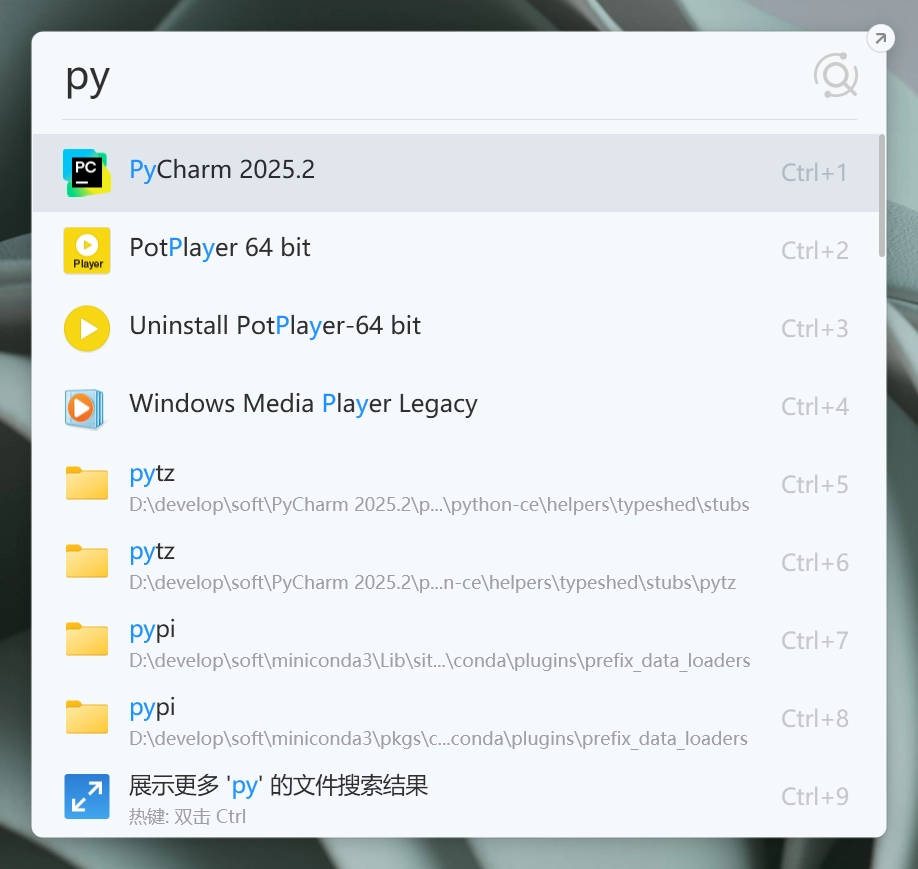Click the Ctrl+5 shortcut label

pos(814,484)
